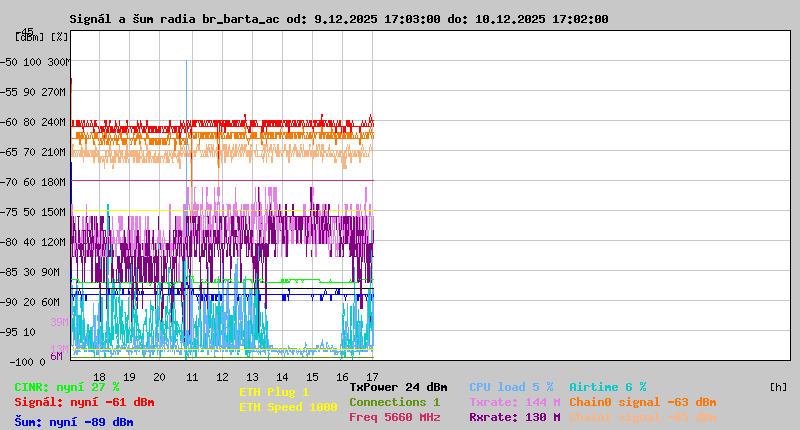
Task: Click the hour 17 label at graph end
Action: tap(372, 376)
